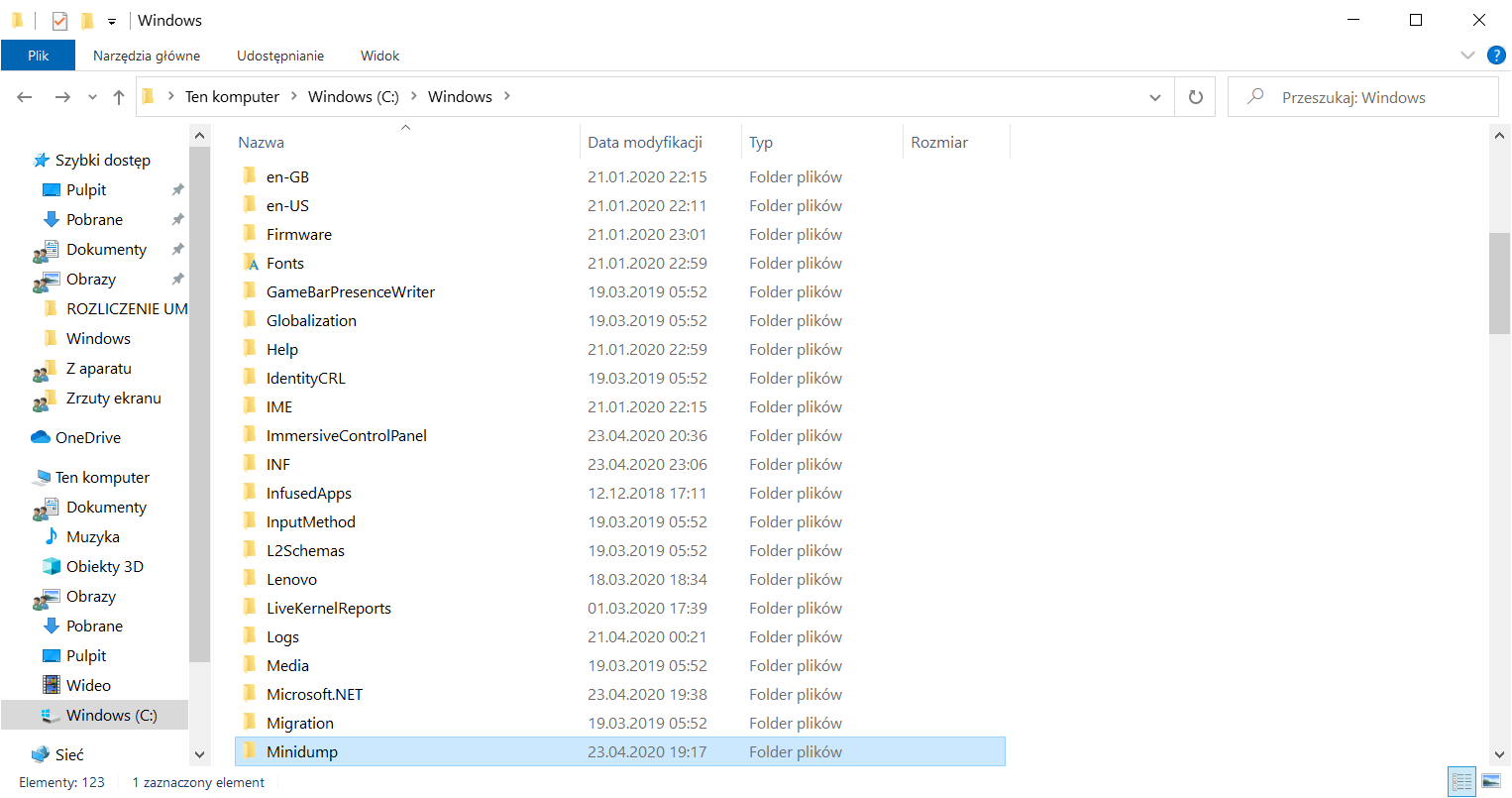Select Szybki dostęp in navigation pane

(x=103, y=160)
